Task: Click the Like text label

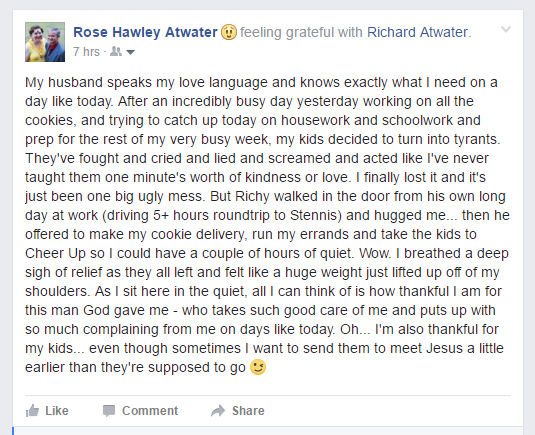Action: 57,411
